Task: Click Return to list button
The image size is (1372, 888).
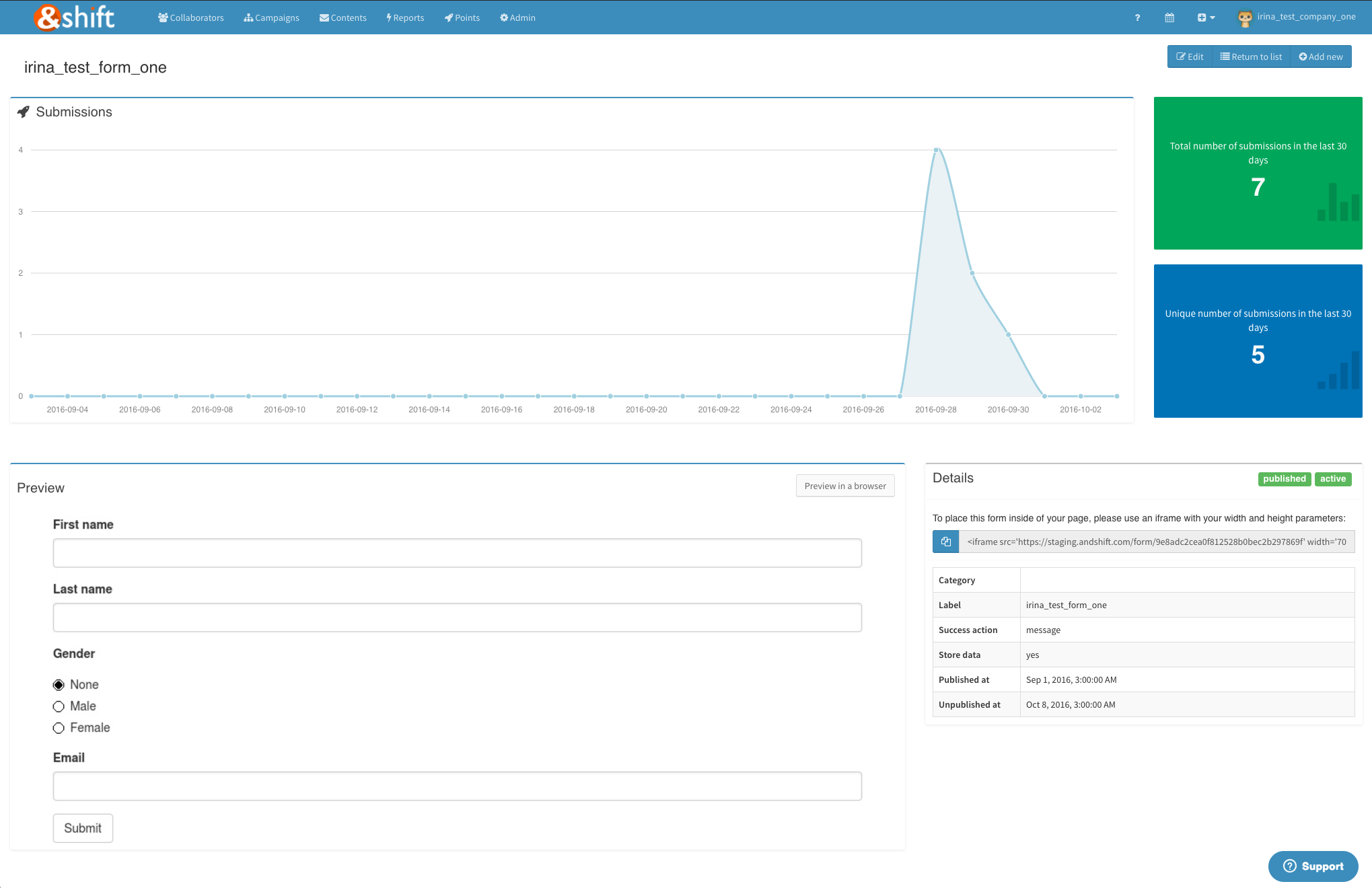Action: pyautogui.click(x=1251, y=57)
